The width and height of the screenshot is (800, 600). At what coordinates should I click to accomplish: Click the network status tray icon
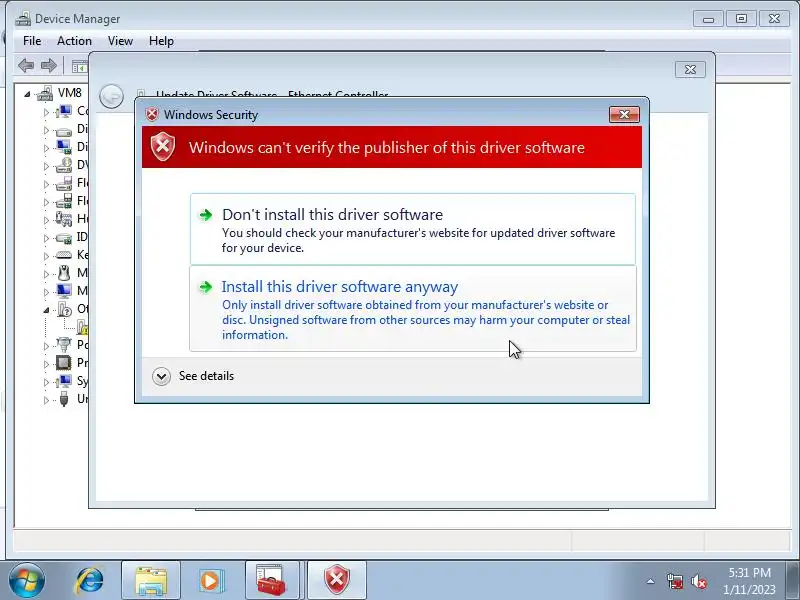click(x=674, y=581)
